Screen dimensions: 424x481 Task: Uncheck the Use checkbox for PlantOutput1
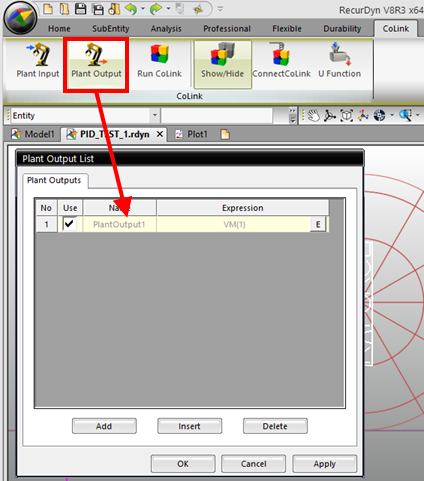[69, 224]
